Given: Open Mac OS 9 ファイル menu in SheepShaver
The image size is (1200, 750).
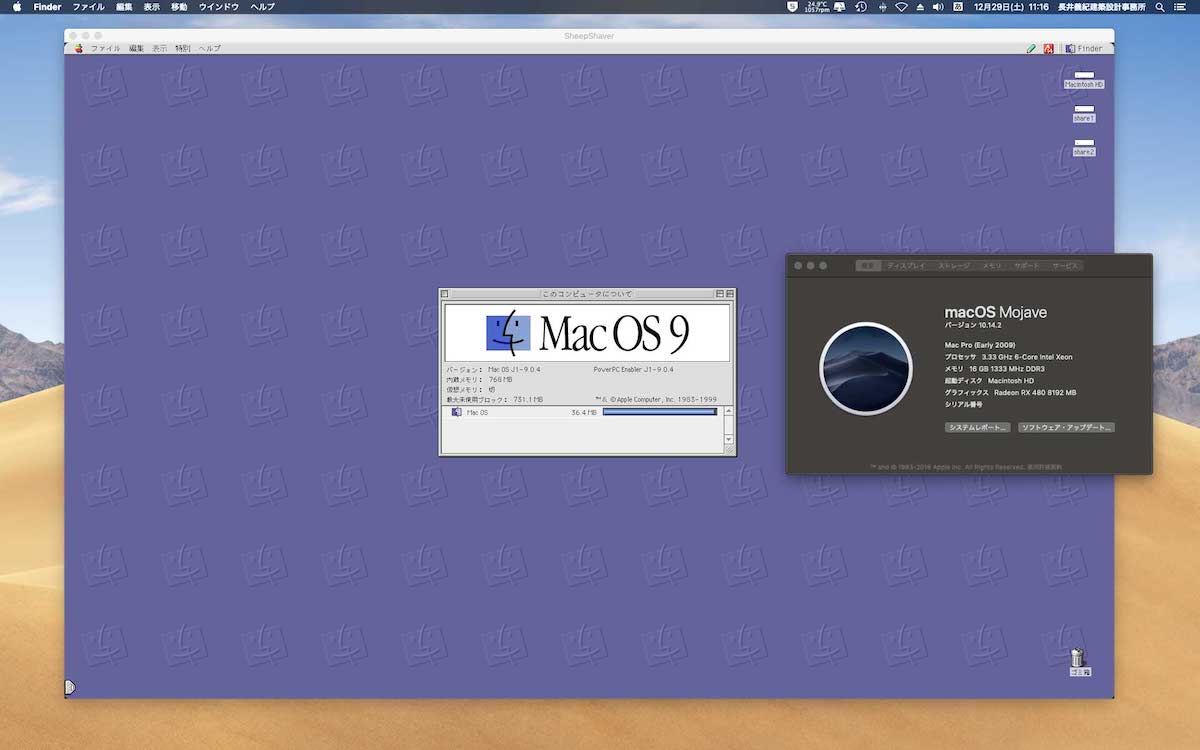Looking at the screenshot, I should pyautogui.click(x=106, y=48).
